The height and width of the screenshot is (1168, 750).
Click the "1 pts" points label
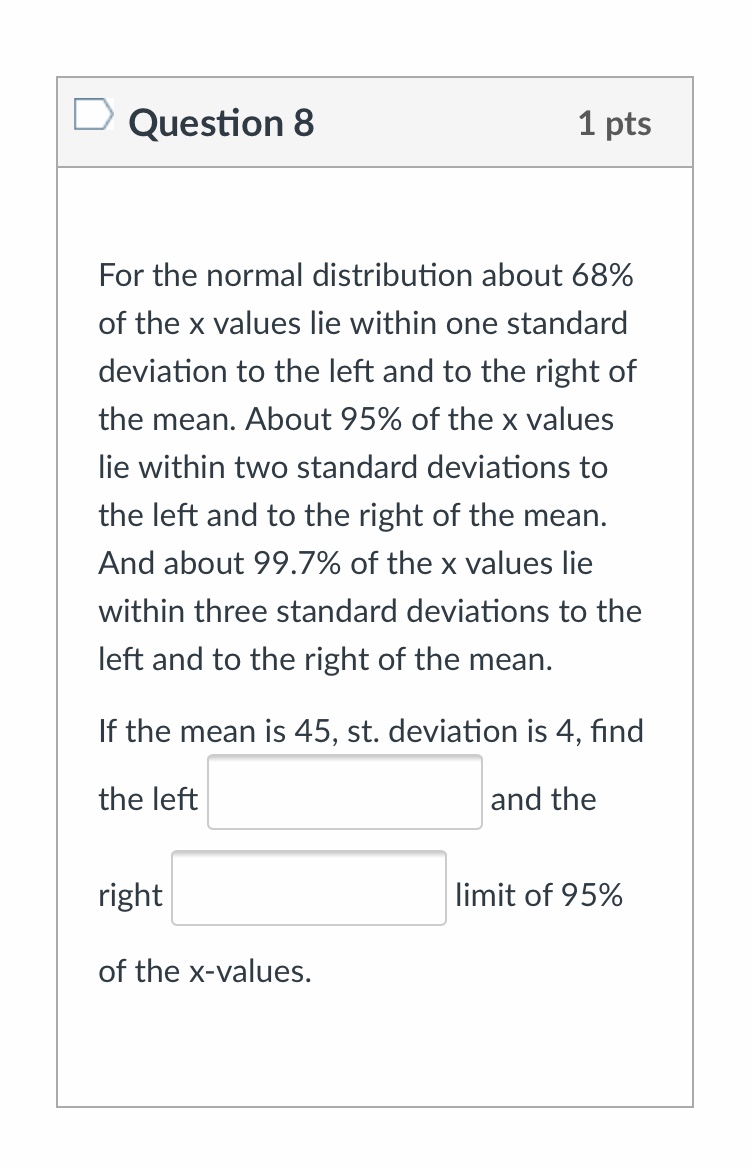click(x=614, y=124)
